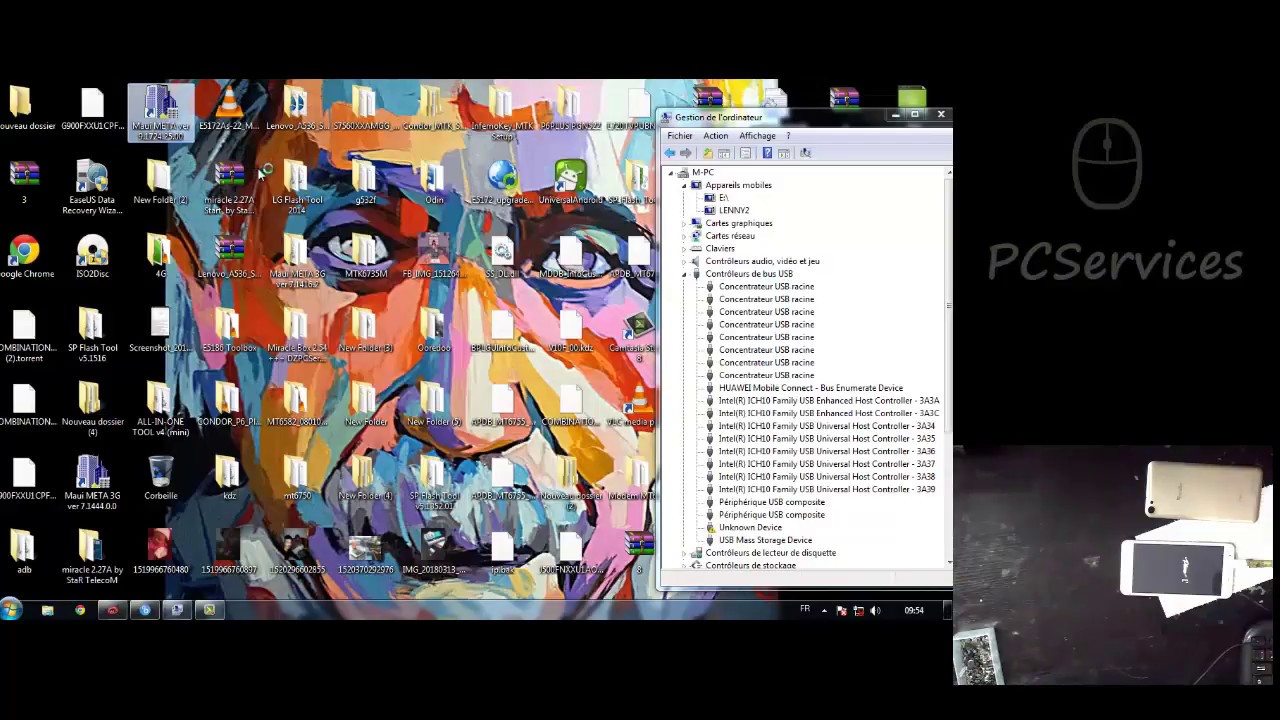
Task: Select the Maui META 3G ver 7.1444.0.0 shortcut
Action: click(x=92, y=483)
